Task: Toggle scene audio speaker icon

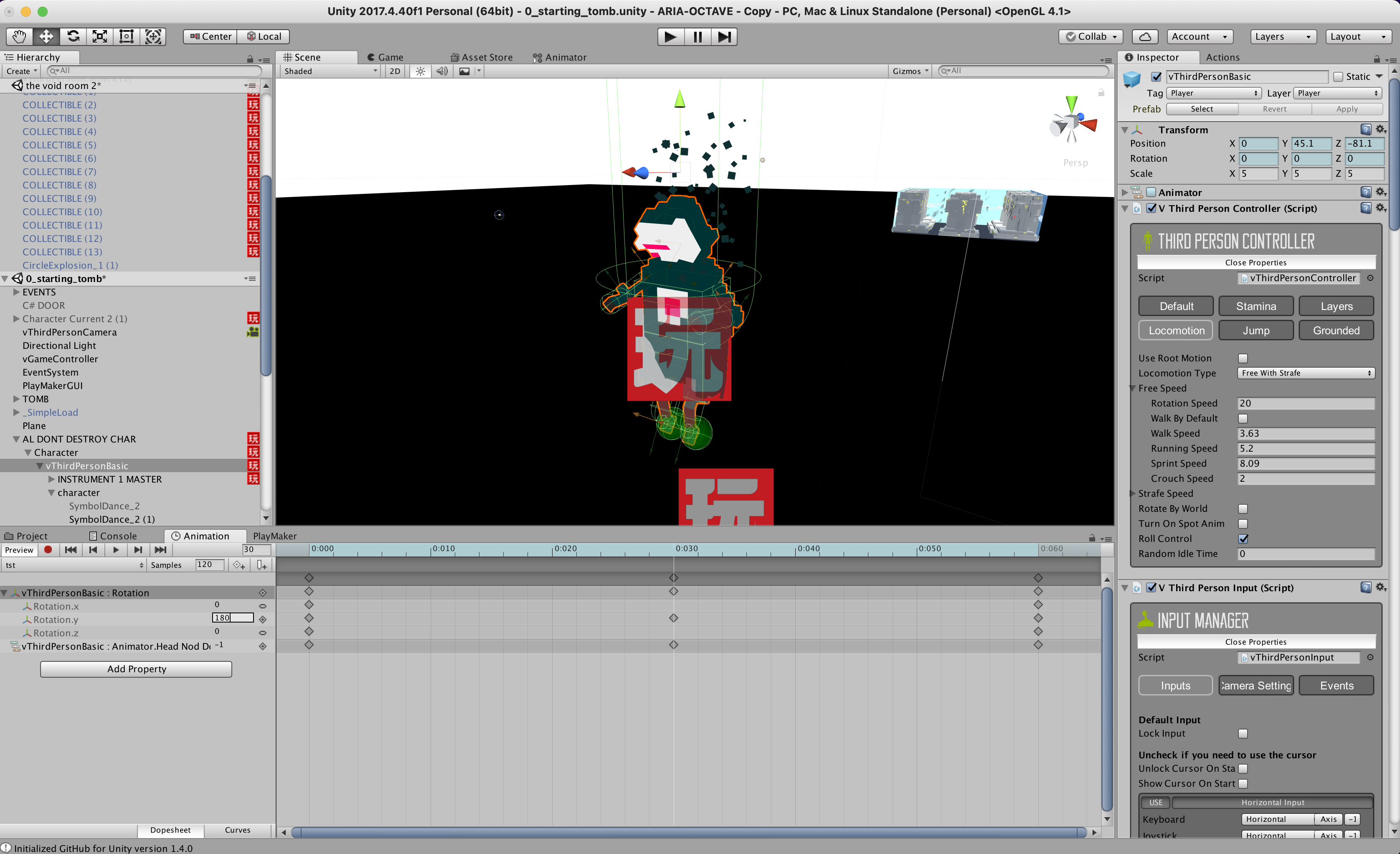Action: [441, 71]
